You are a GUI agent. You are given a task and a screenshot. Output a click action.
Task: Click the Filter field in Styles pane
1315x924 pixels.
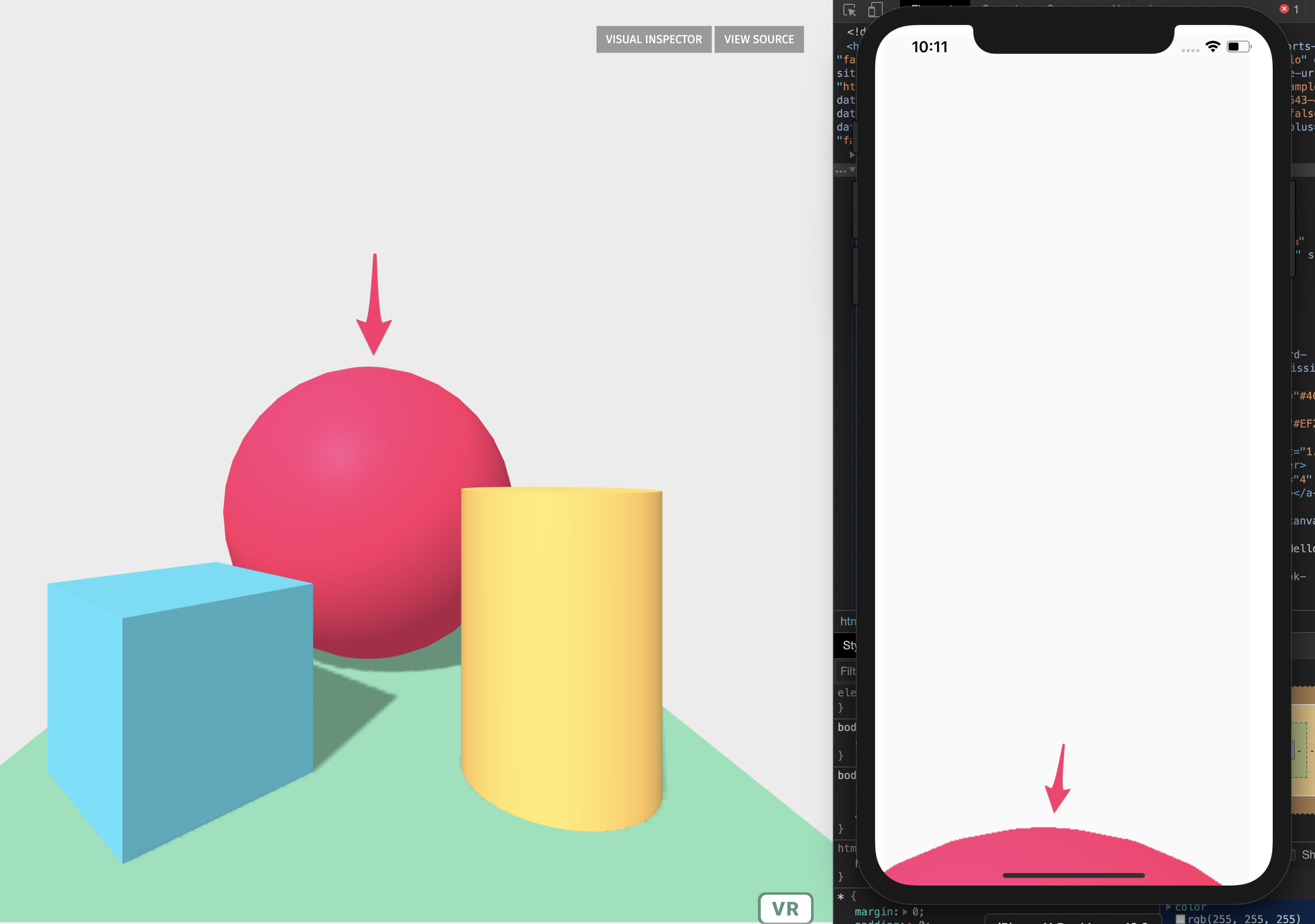click(847, 671)
